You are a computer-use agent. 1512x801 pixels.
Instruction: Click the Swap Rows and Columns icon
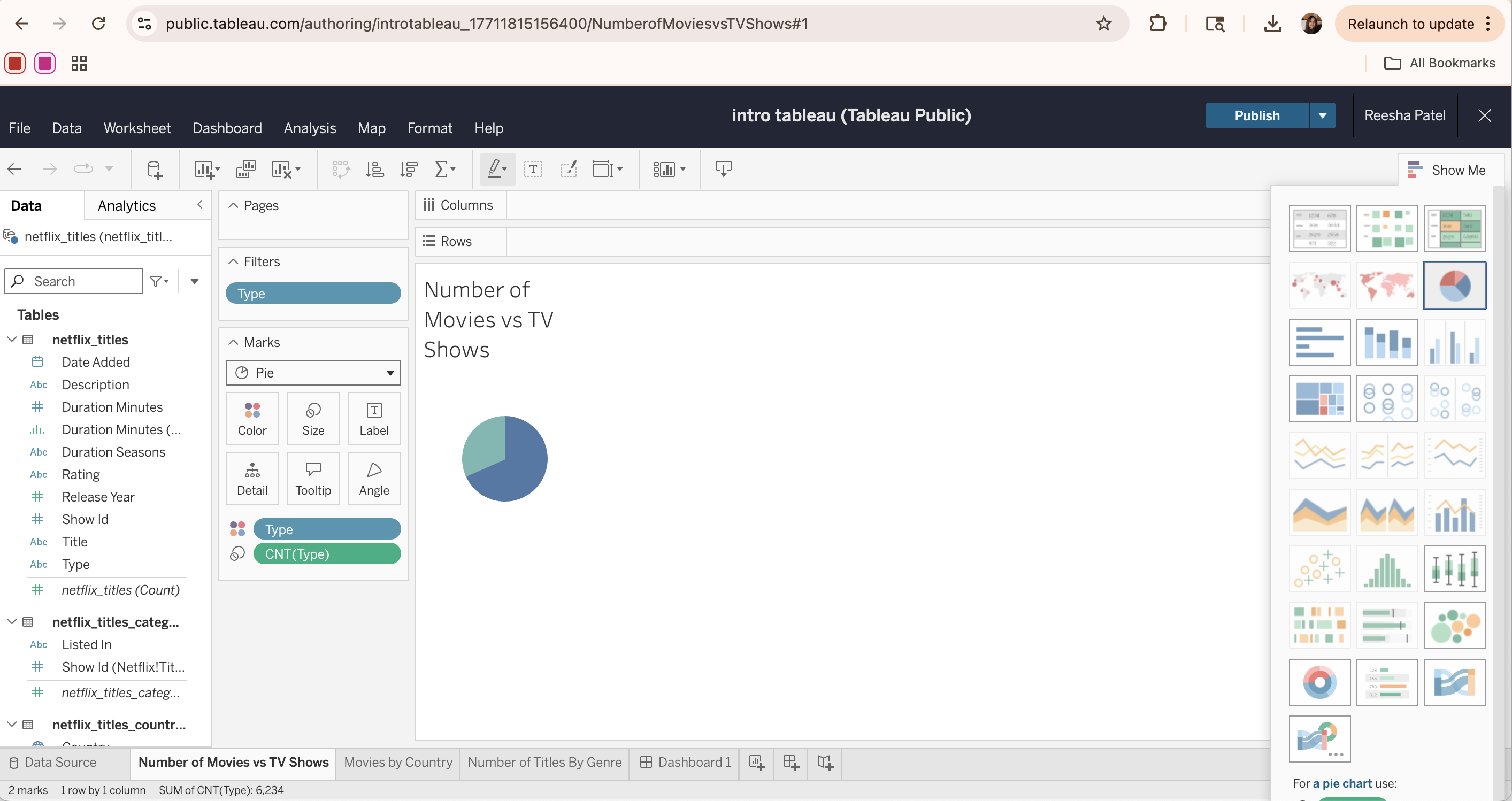tap(341, 170)
